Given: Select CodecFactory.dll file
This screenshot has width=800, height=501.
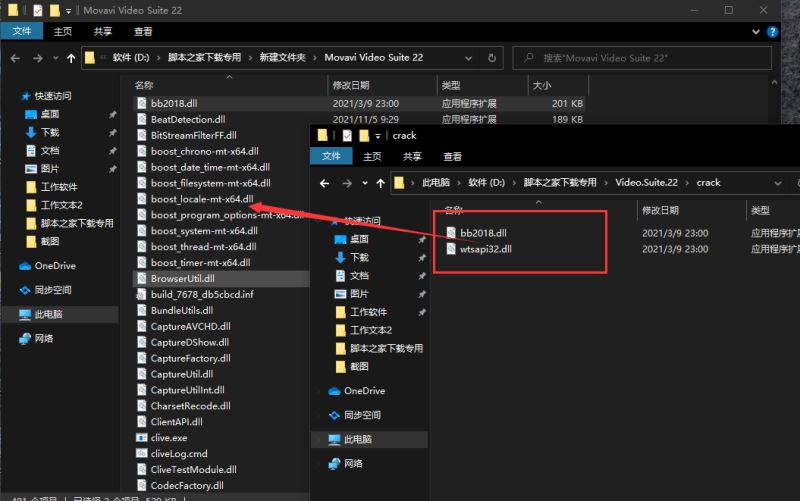Looking at the screenshot, I should pyautogui.click(x=187, y=486).
